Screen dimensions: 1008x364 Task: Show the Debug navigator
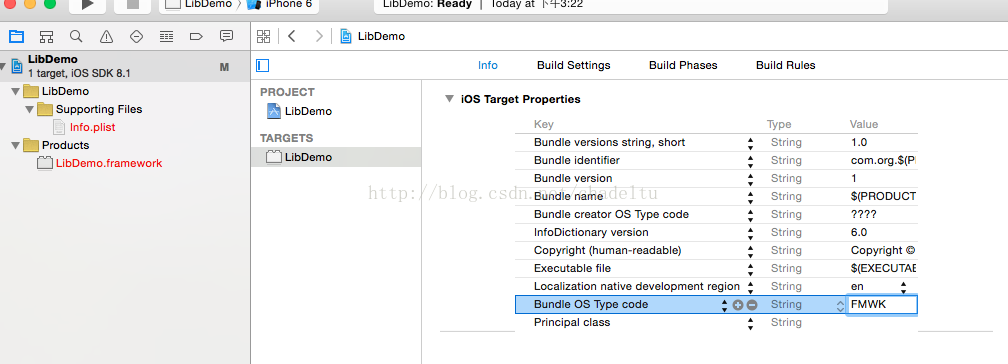[166, 36]
